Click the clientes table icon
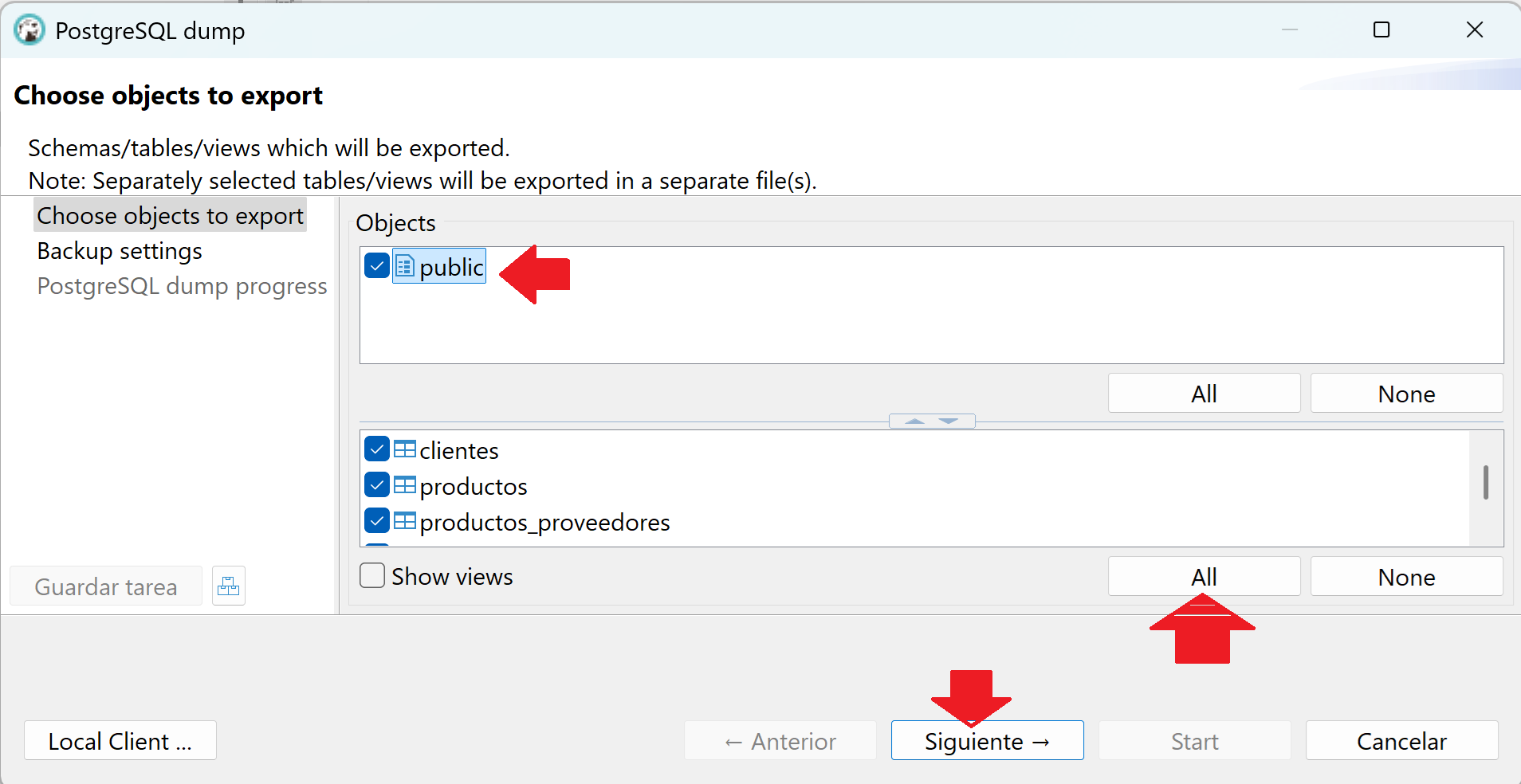Screen dimensions: 1521x784 tap(405, 449)
